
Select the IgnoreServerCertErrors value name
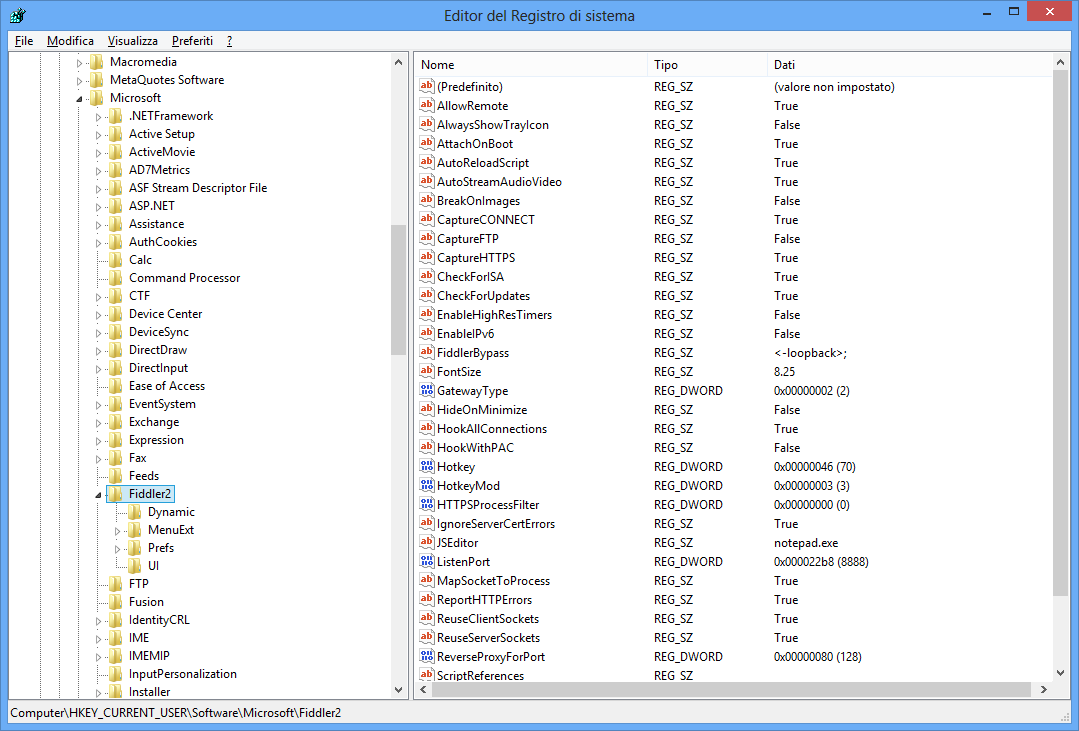[x=496, y=524]
